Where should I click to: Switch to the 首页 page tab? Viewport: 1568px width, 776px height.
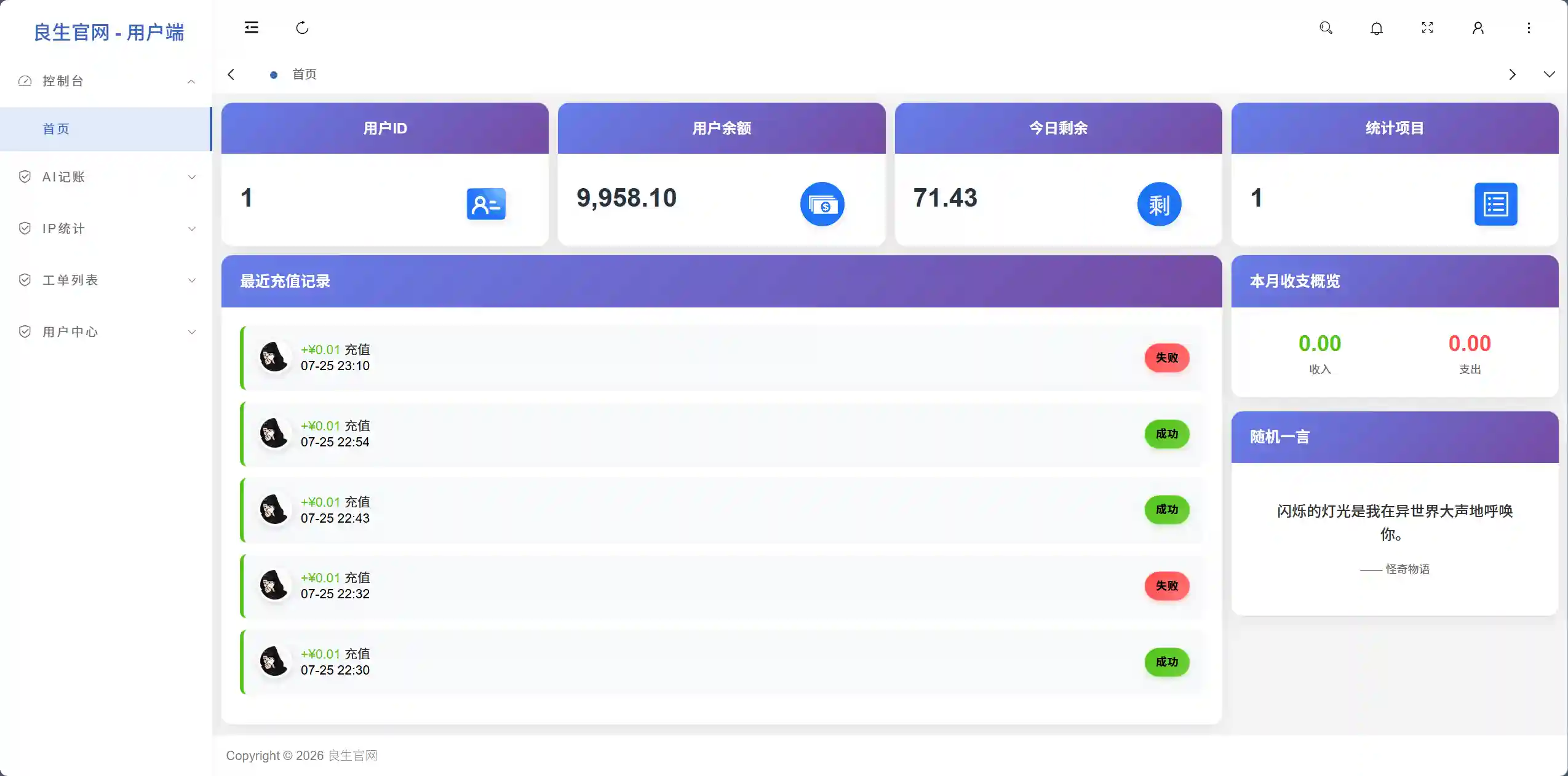coord(304,74)
